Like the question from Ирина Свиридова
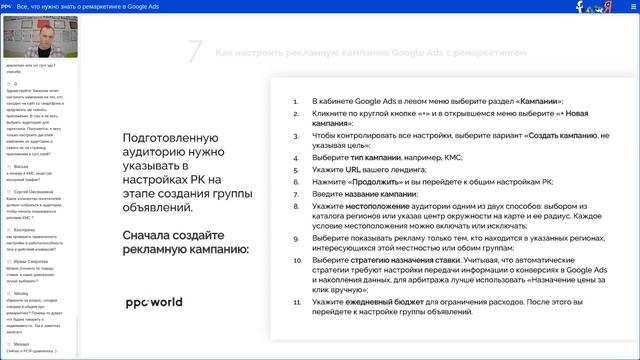 pyautogui.click(x=9, y=262)
